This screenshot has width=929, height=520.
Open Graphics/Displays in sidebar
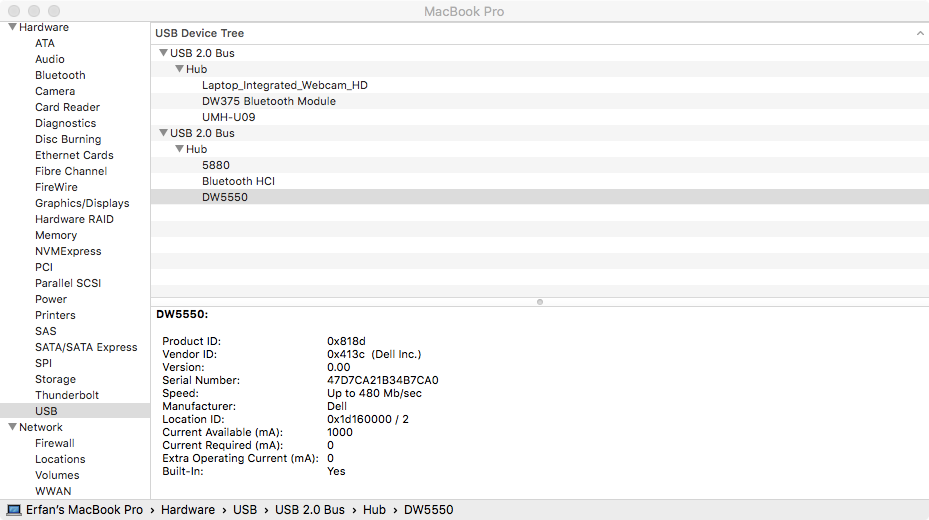(x=82, y=203)
